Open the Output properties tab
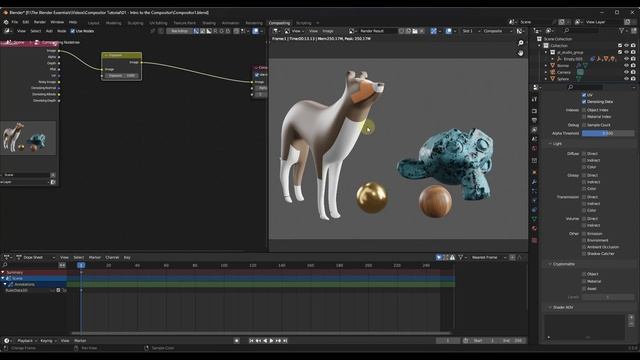This screenshot has height=360, width=640. pyautogui.click(x=534, y=120)
